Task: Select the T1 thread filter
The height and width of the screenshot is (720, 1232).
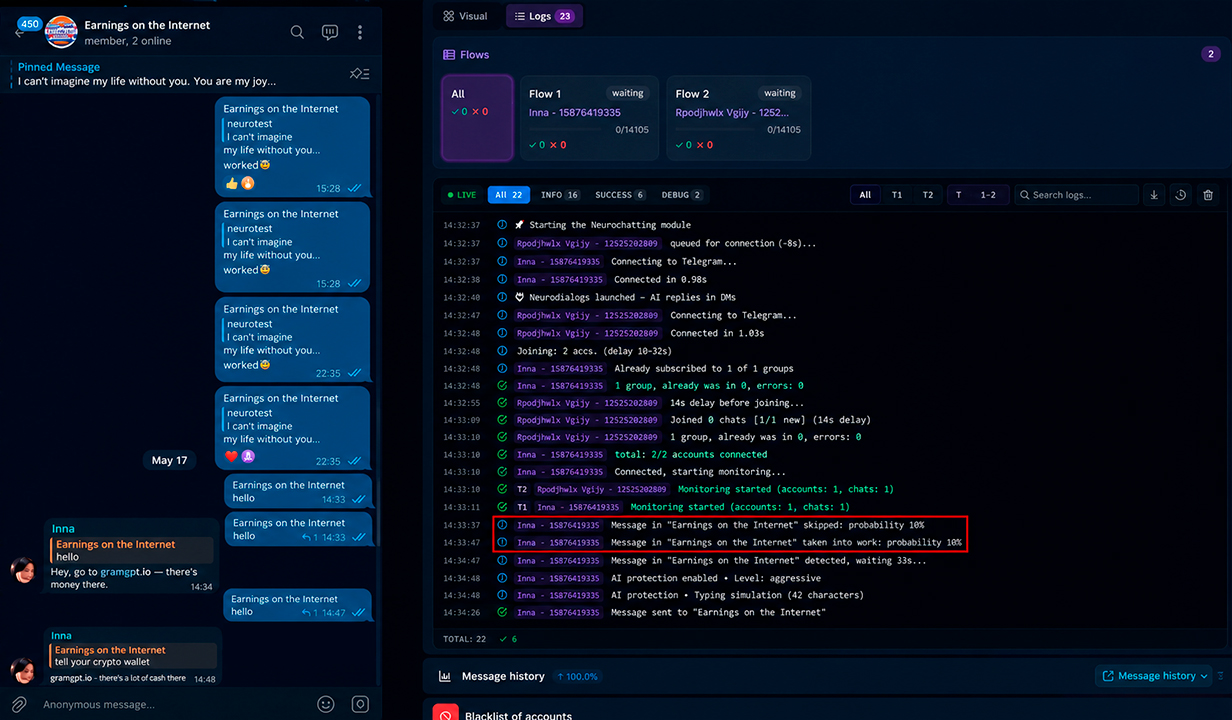Action: (x=897, y=195)
